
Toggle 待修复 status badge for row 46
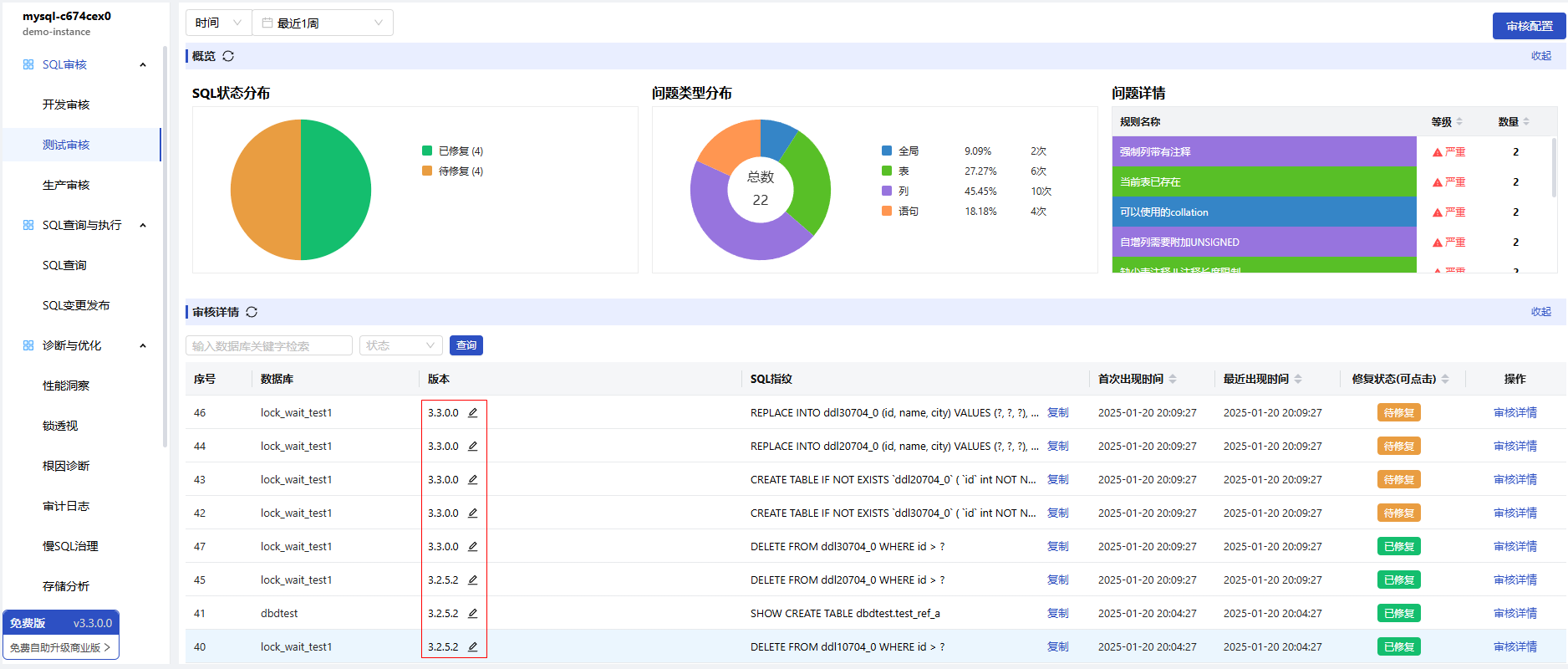tap(1398, 412)
